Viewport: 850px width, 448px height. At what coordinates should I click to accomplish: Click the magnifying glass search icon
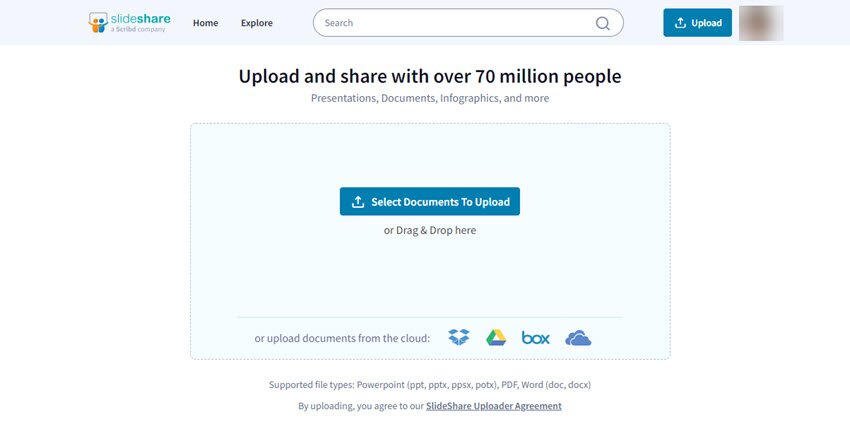coord(602,23)
